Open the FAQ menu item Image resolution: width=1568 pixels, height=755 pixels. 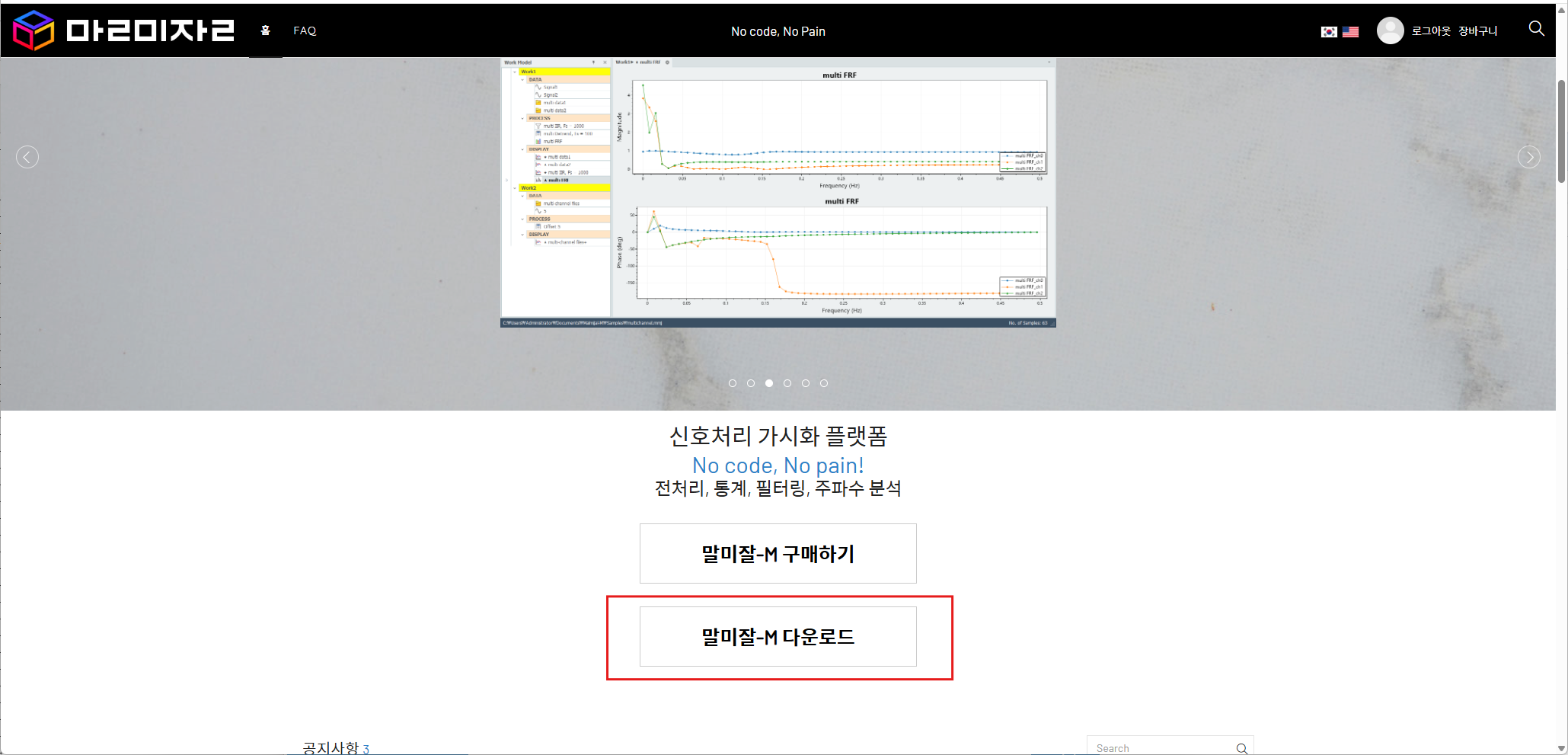[305, 30]
